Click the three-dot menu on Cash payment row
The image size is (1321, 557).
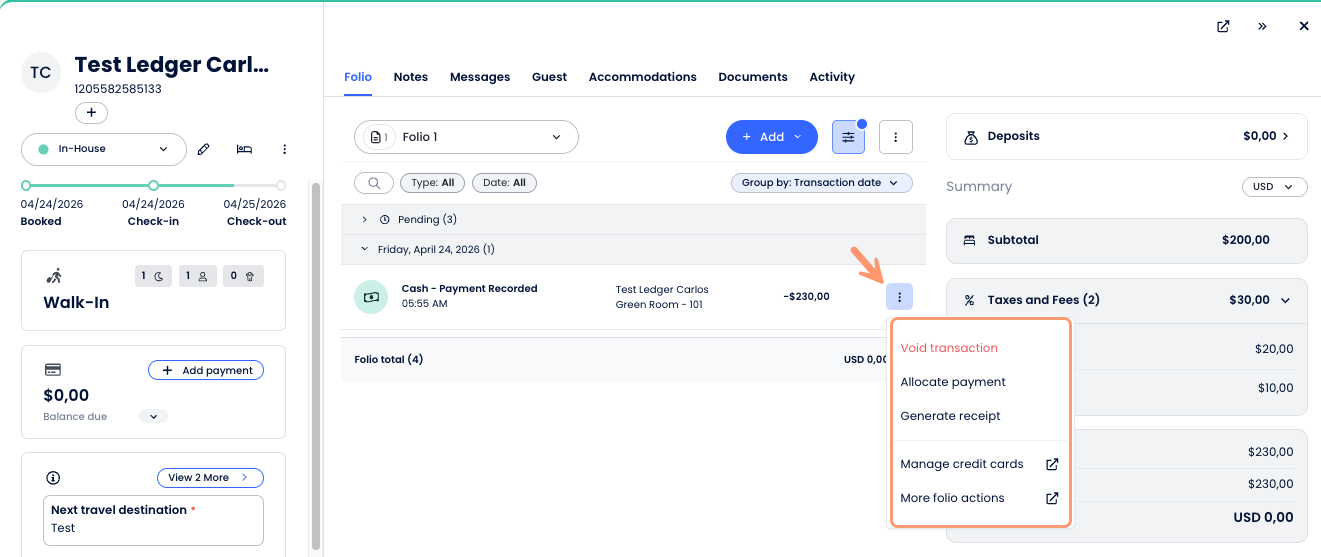[x=899, y=297]
